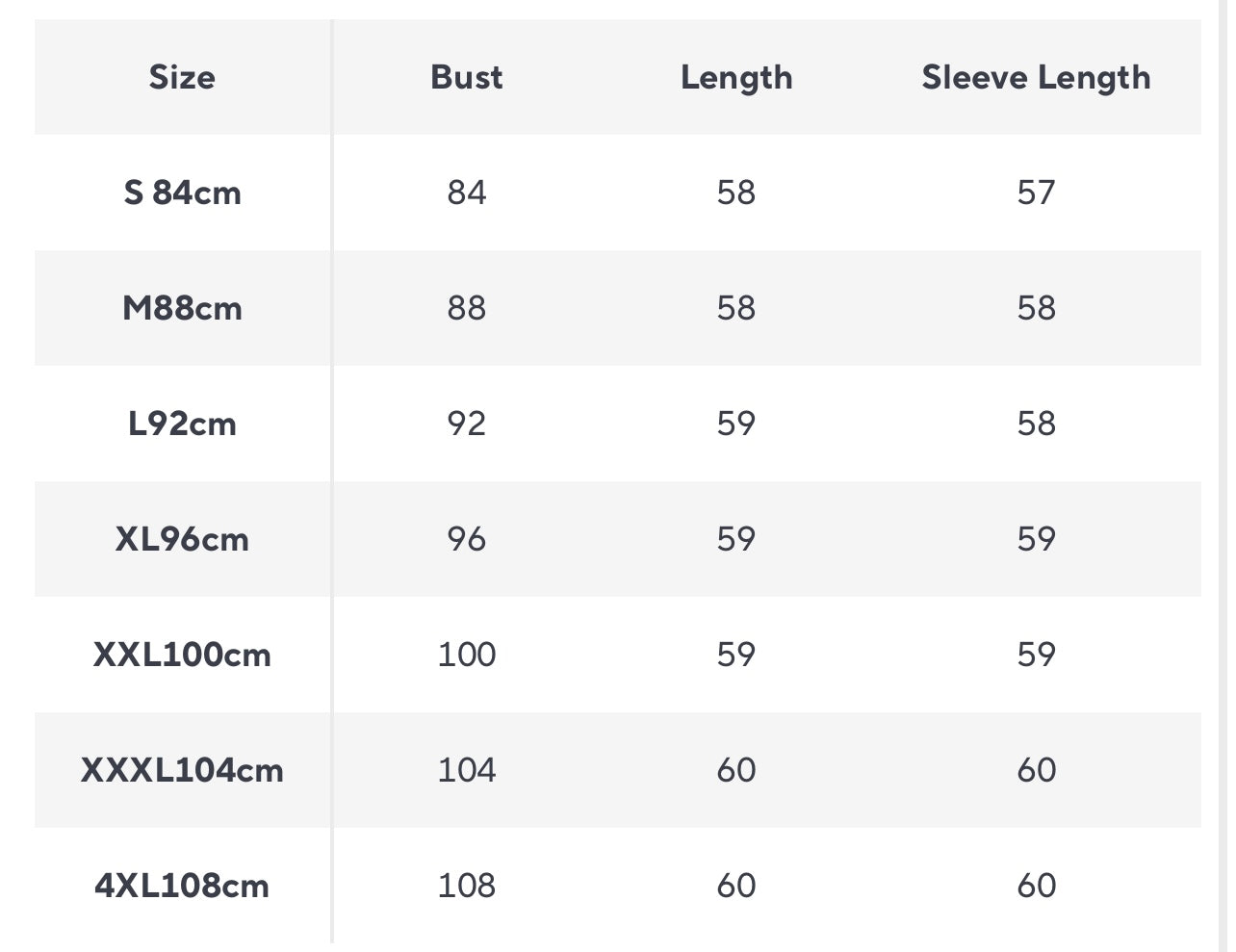Select the S 84cm size row label
The height and width of the screenshot is (952, 1236).
pyautogui.click(x=182, y=193)
